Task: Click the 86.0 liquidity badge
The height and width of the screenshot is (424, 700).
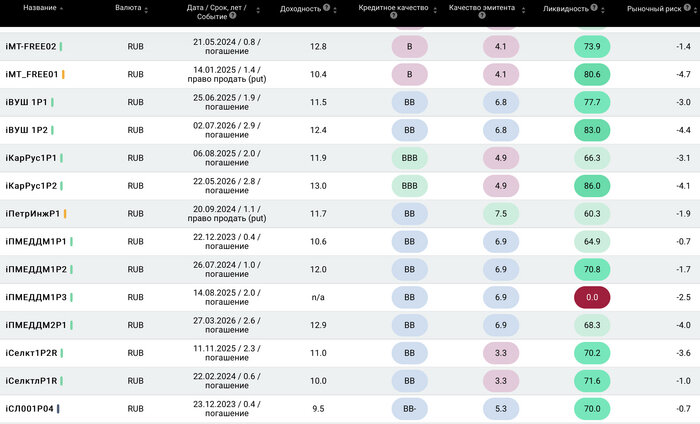Action: coord(592,186)
